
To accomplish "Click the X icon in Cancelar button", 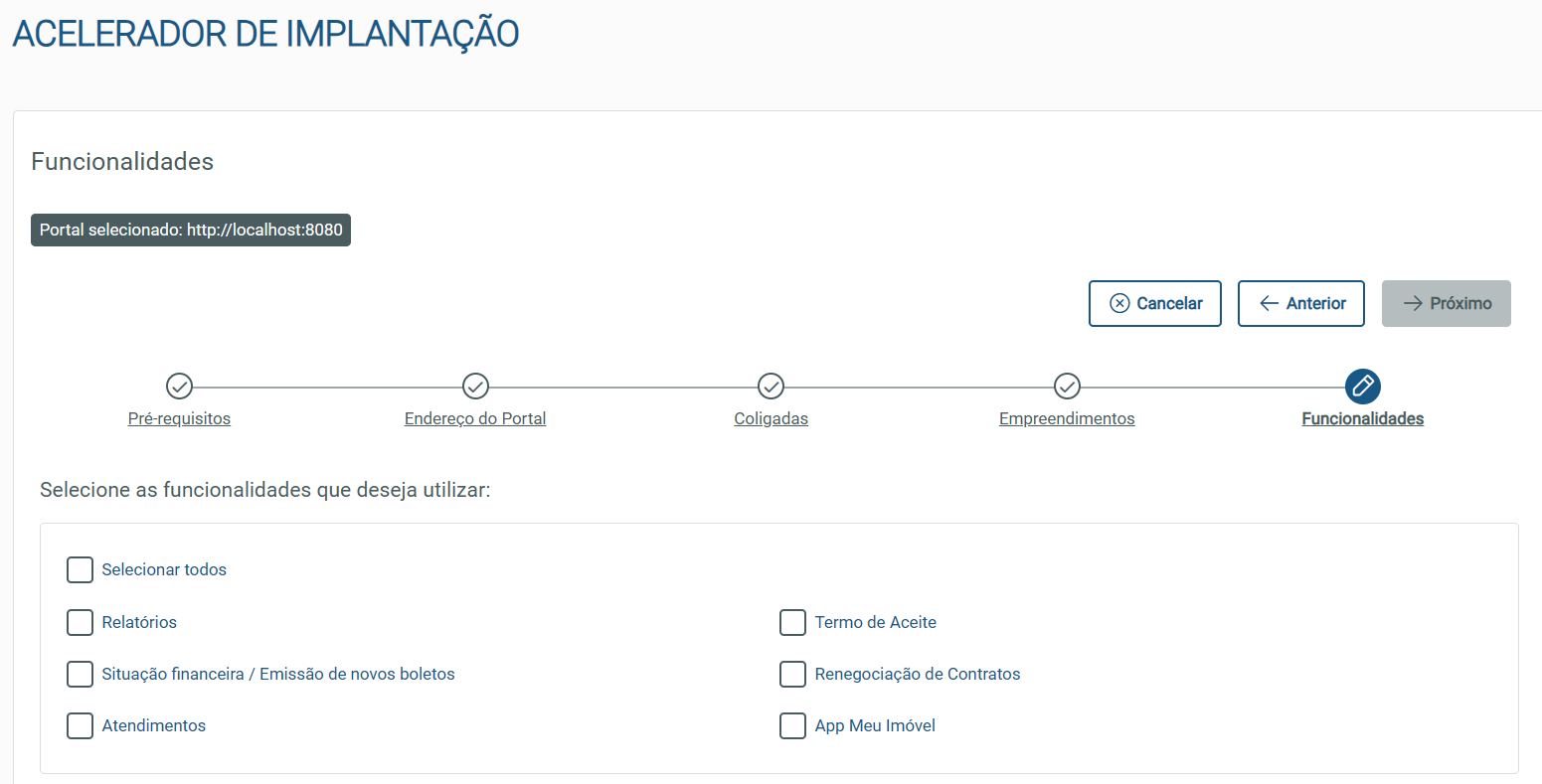I will [x=1119, y=303].
